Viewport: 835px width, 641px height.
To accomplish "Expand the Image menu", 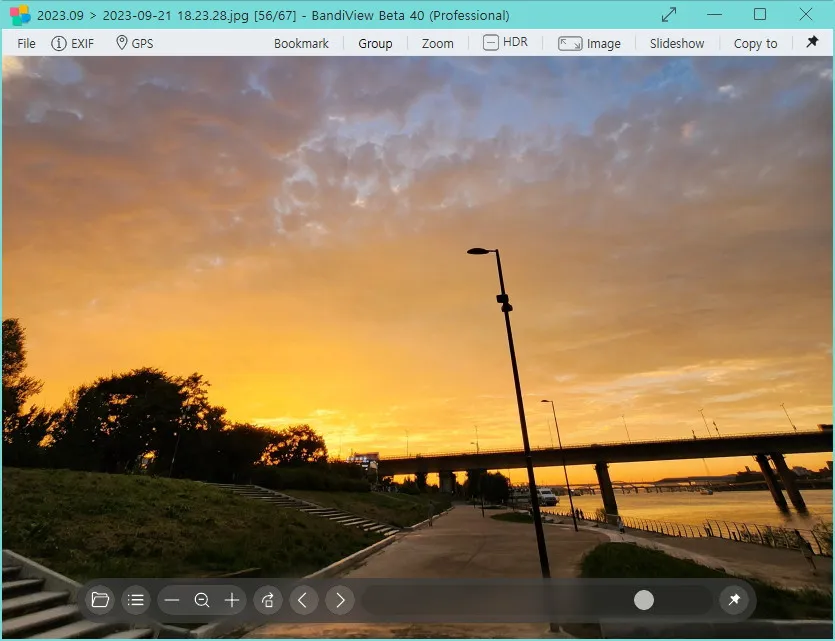I will tap(590, 44).
